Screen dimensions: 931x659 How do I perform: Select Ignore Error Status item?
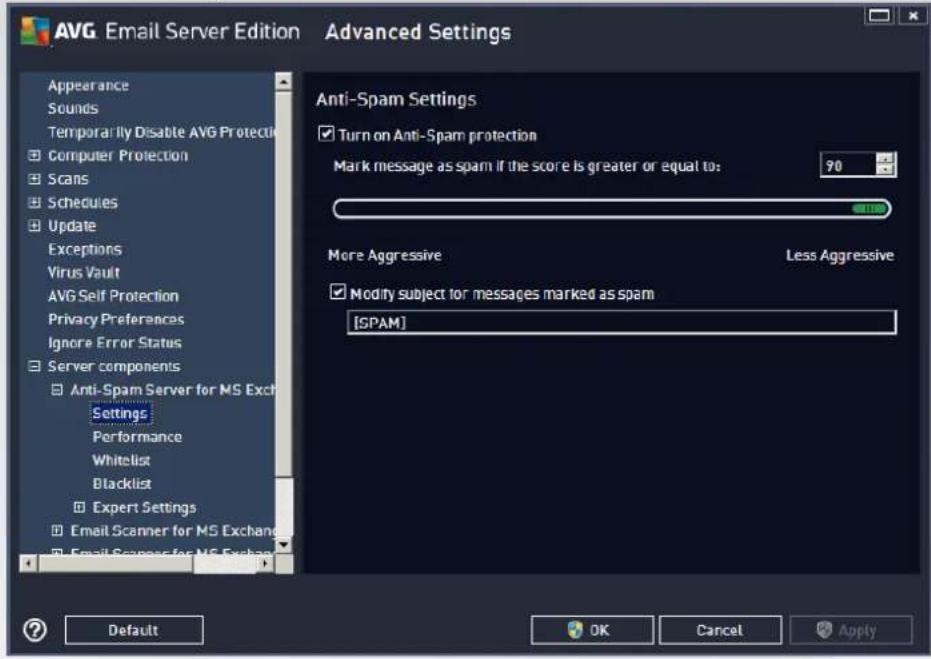pyautogui.click(x=115, y=343)
